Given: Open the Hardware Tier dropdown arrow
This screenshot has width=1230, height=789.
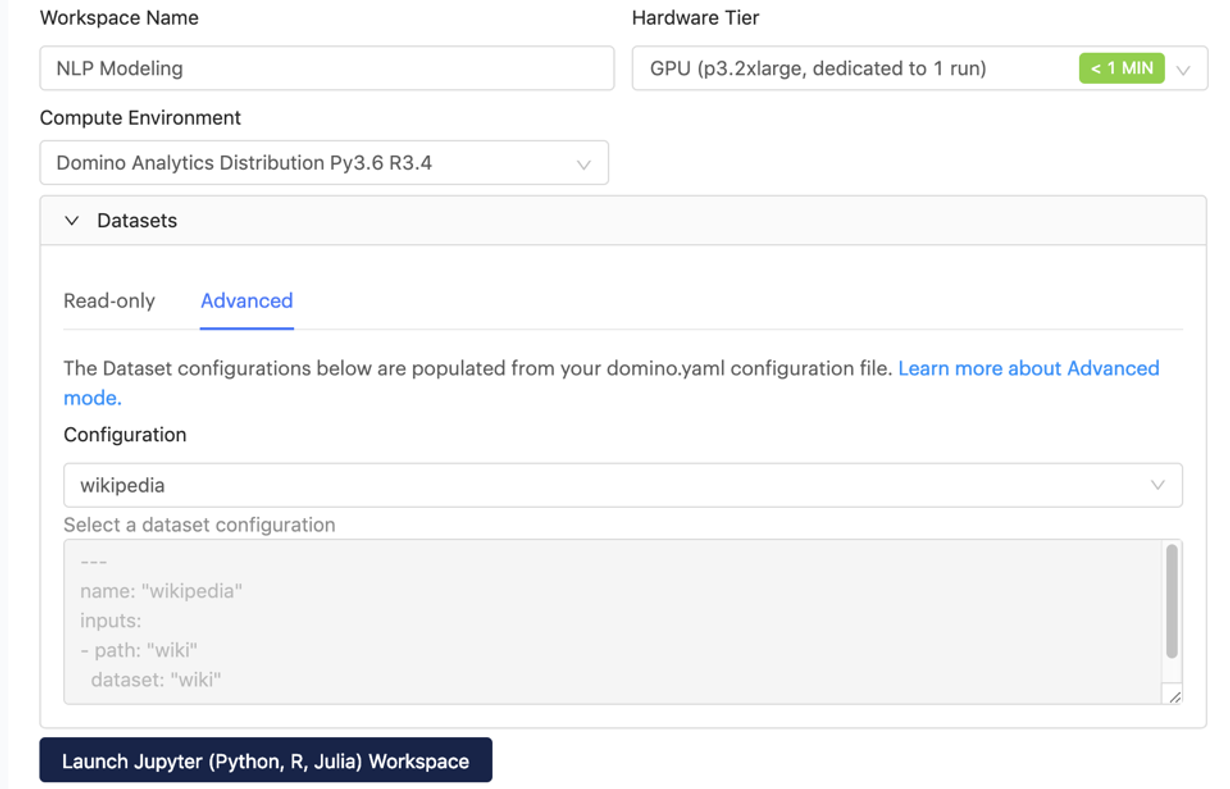Looking at the screenshot, I should (1184, 68).
